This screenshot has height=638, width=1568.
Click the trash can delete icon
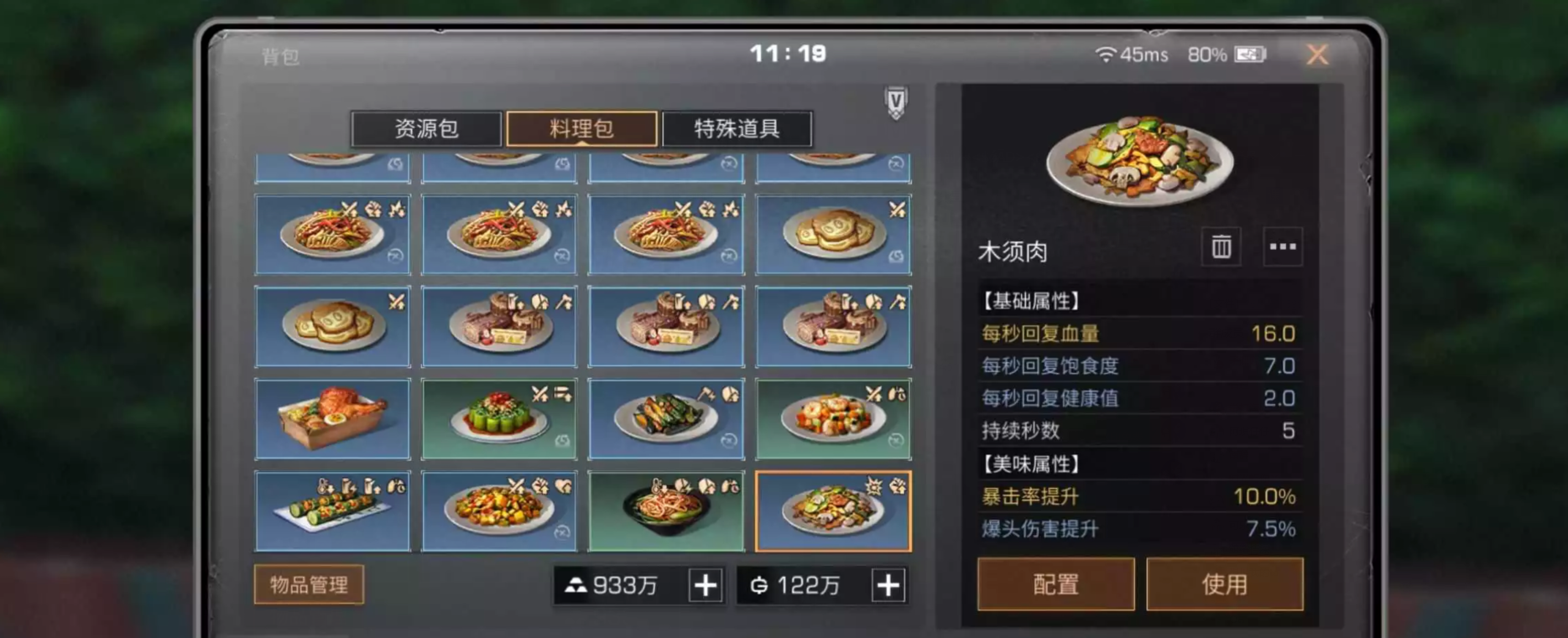[x=1222, y=246]
